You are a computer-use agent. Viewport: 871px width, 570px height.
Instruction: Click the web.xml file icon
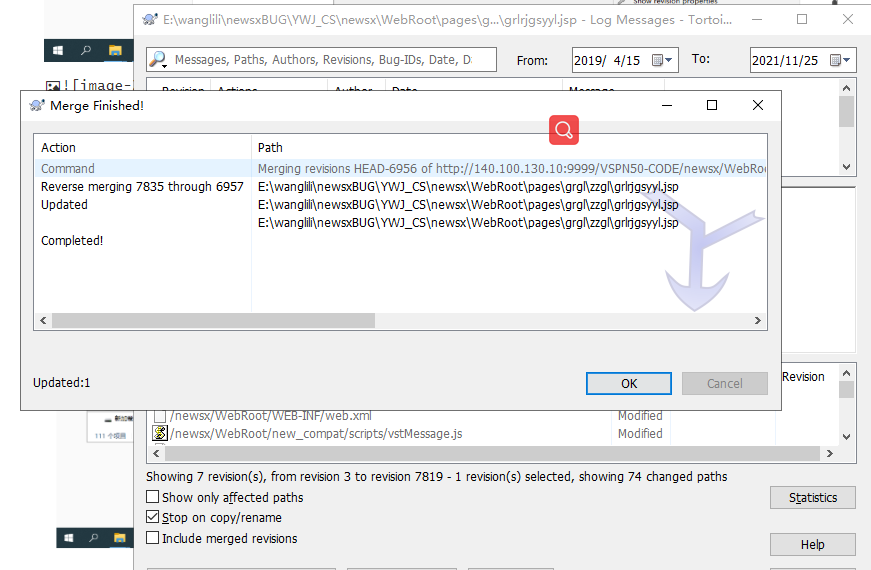tap(160, 416)
